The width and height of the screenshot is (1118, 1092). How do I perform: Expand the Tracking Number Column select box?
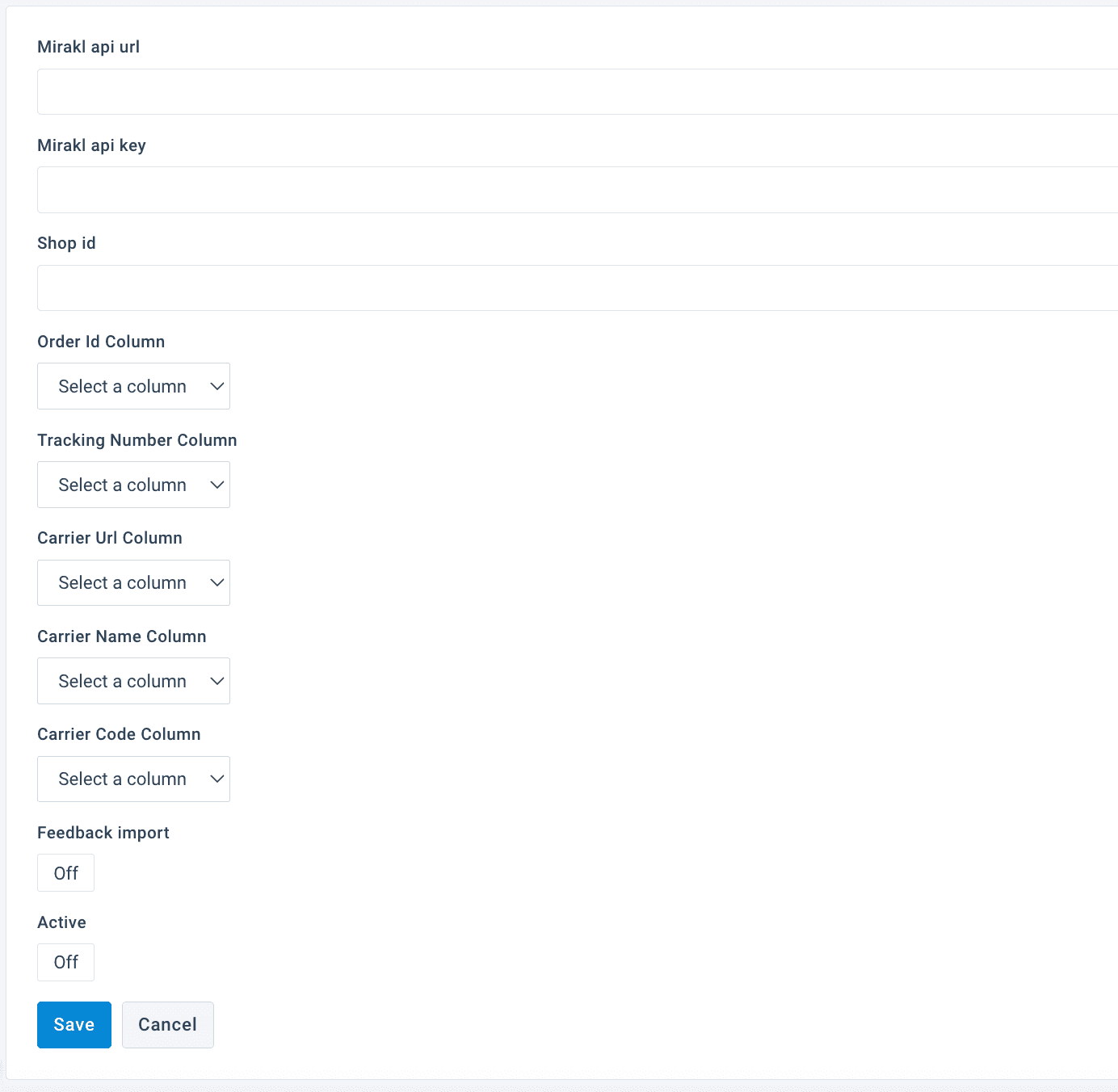[133, 485]
